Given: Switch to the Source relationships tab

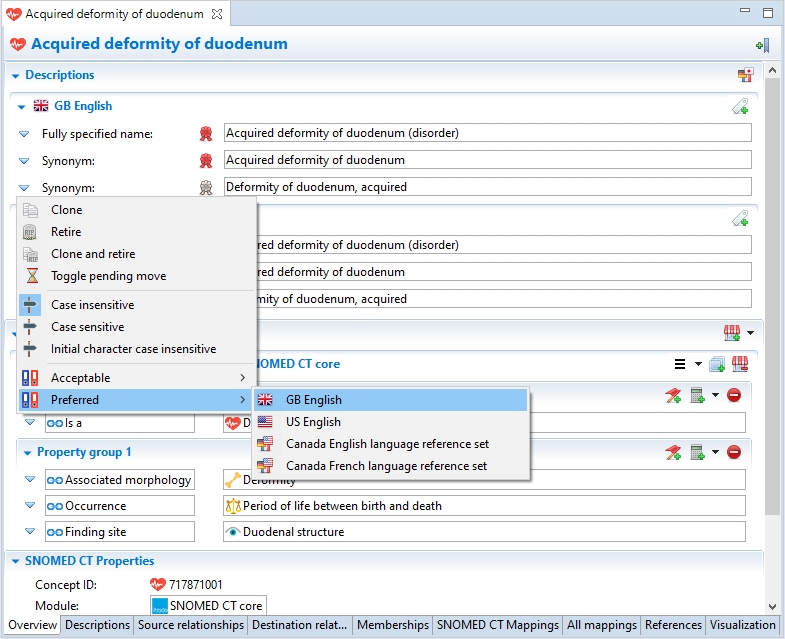Looking at the screenshot, I should click(190, 625).
